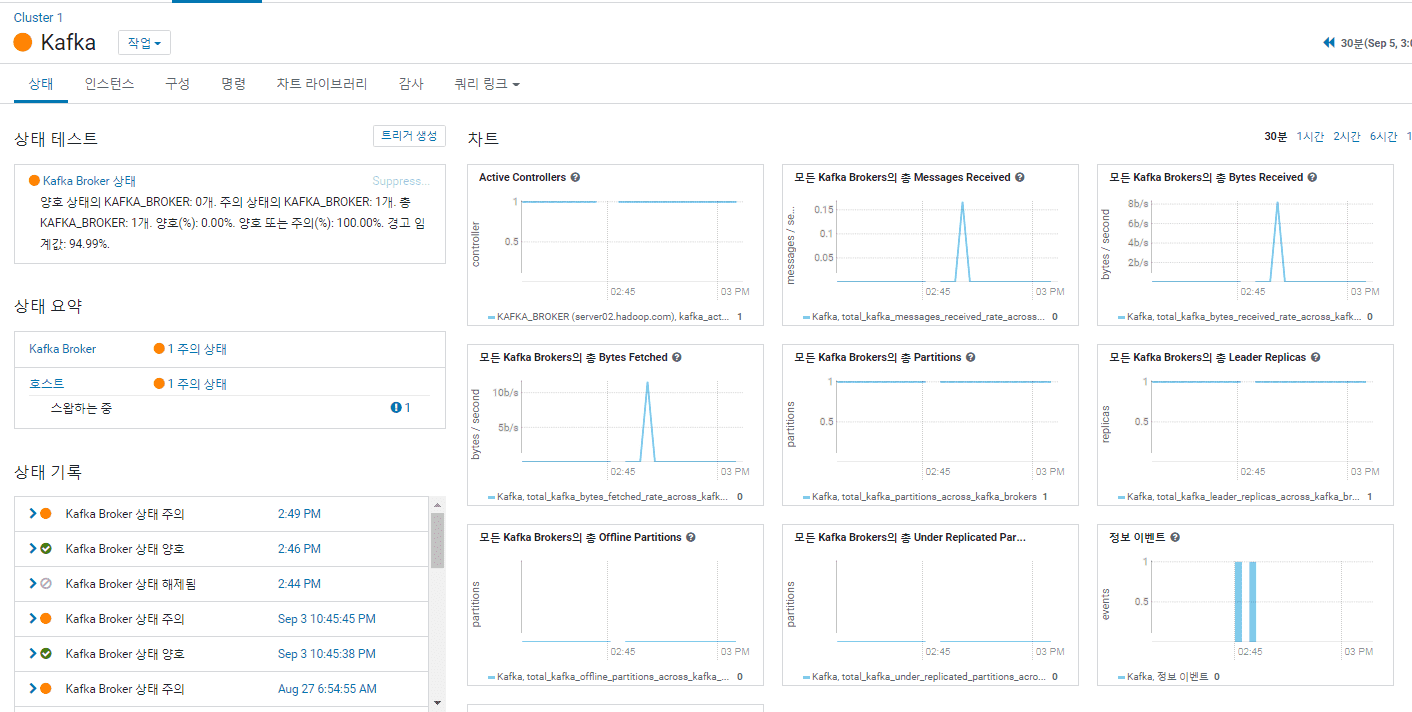
Task: Click the rewind time range double-arrow icon
Action: [x=1329, y=43]
